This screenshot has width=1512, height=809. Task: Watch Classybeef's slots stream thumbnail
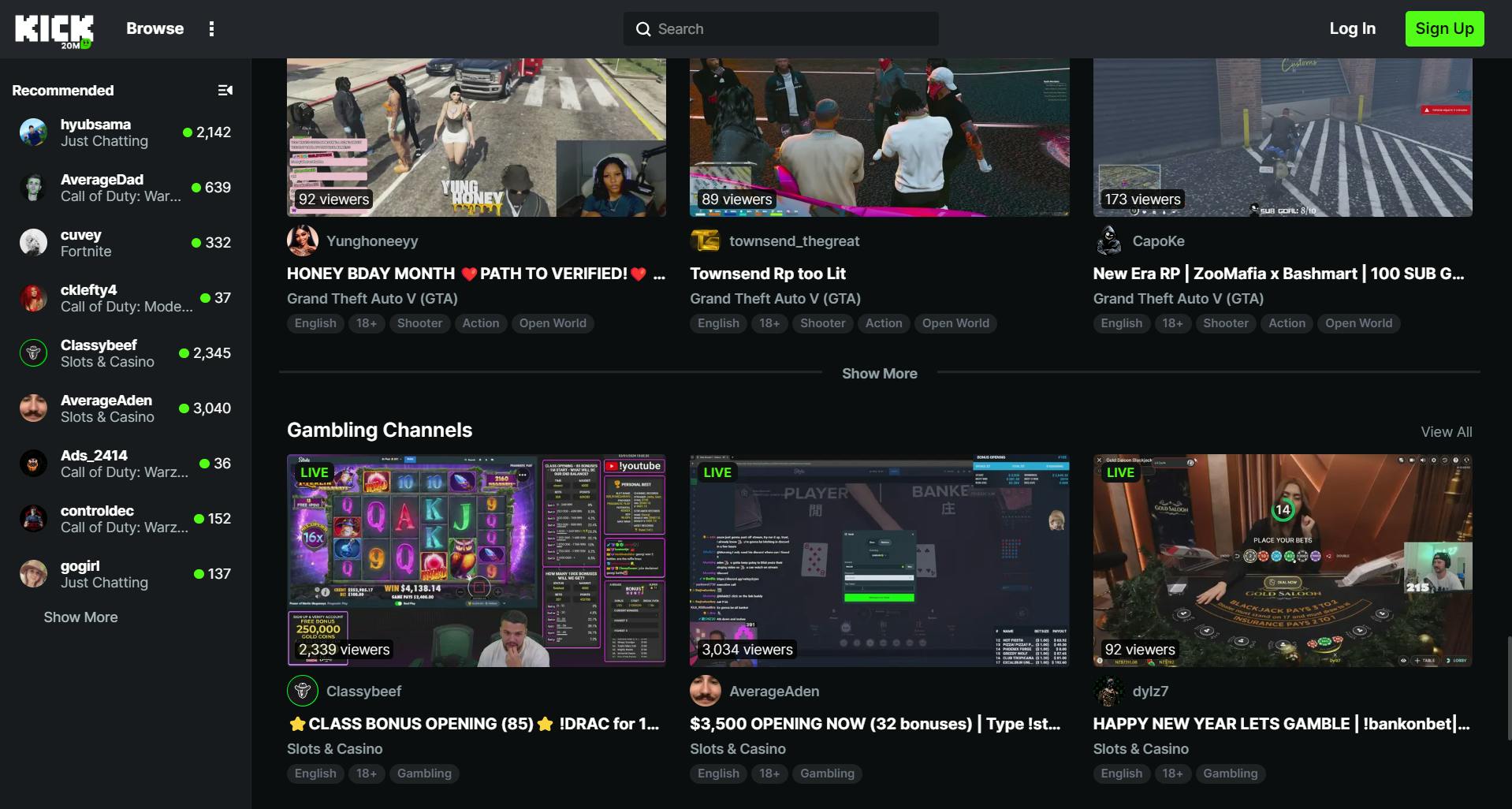coord(476,561)
